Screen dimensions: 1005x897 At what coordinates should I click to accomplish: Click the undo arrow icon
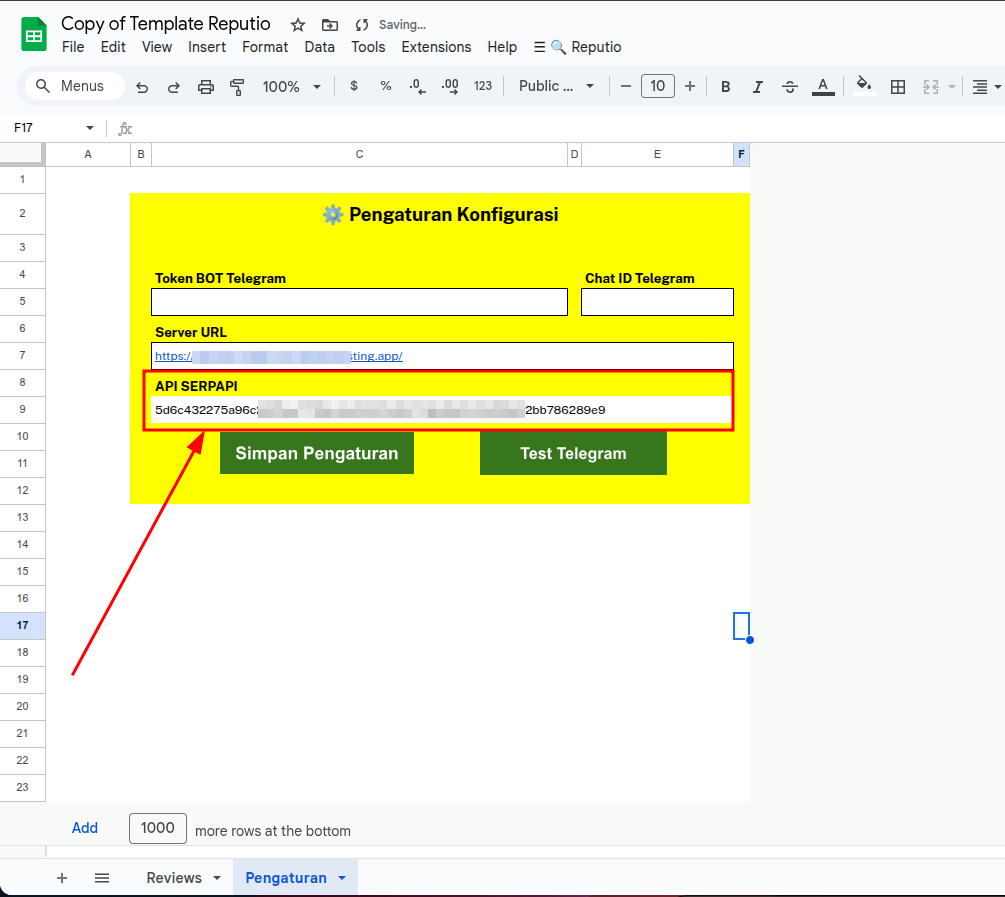142,87
